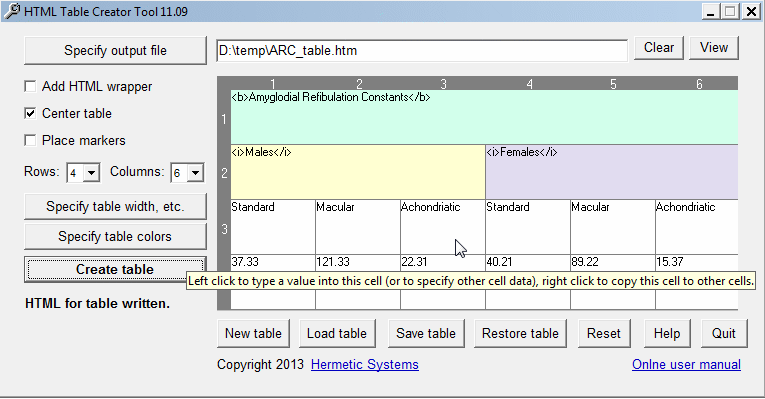Click the Load table button
Image resolution: width=765 pixels, height=399 pixels.
tap(337, 334)
